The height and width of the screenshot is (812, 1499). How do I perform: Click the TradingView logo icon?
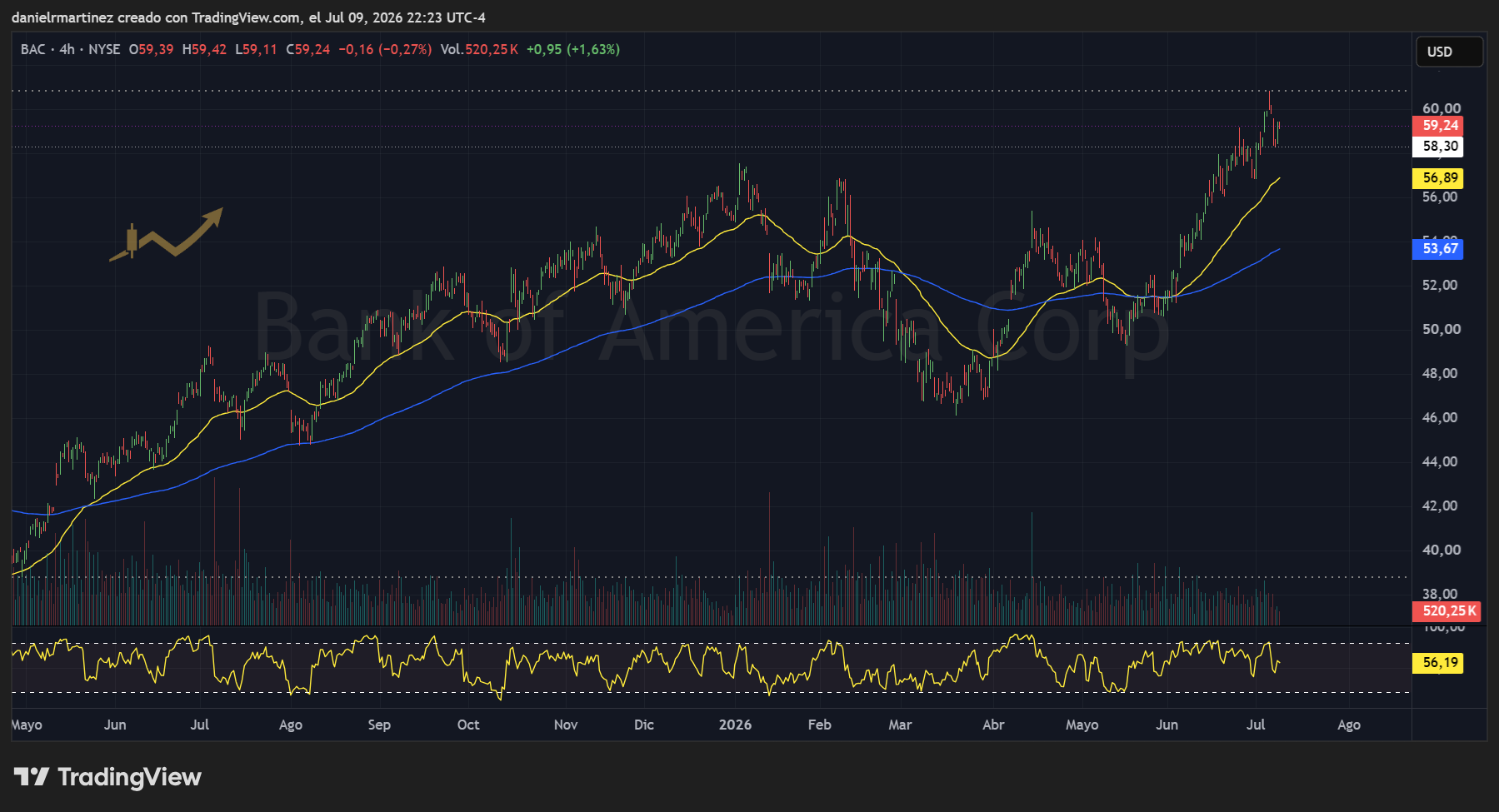point(32,777)
